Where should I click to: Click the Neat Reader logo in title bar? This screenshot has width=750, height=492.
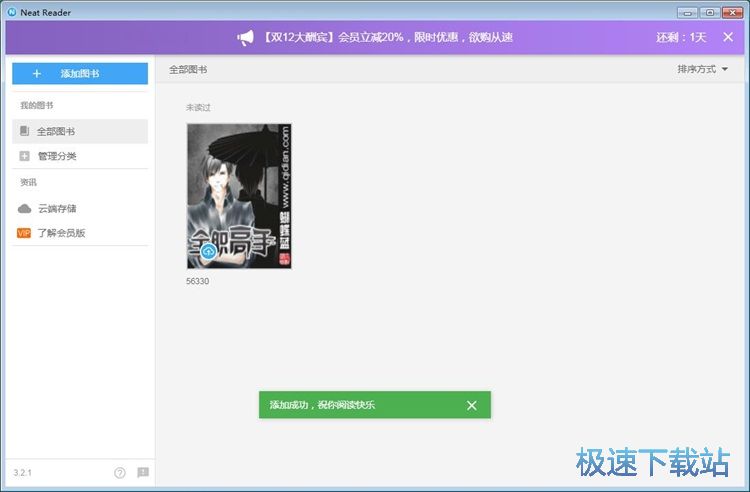pyautogui.click(x=11, y=12)
